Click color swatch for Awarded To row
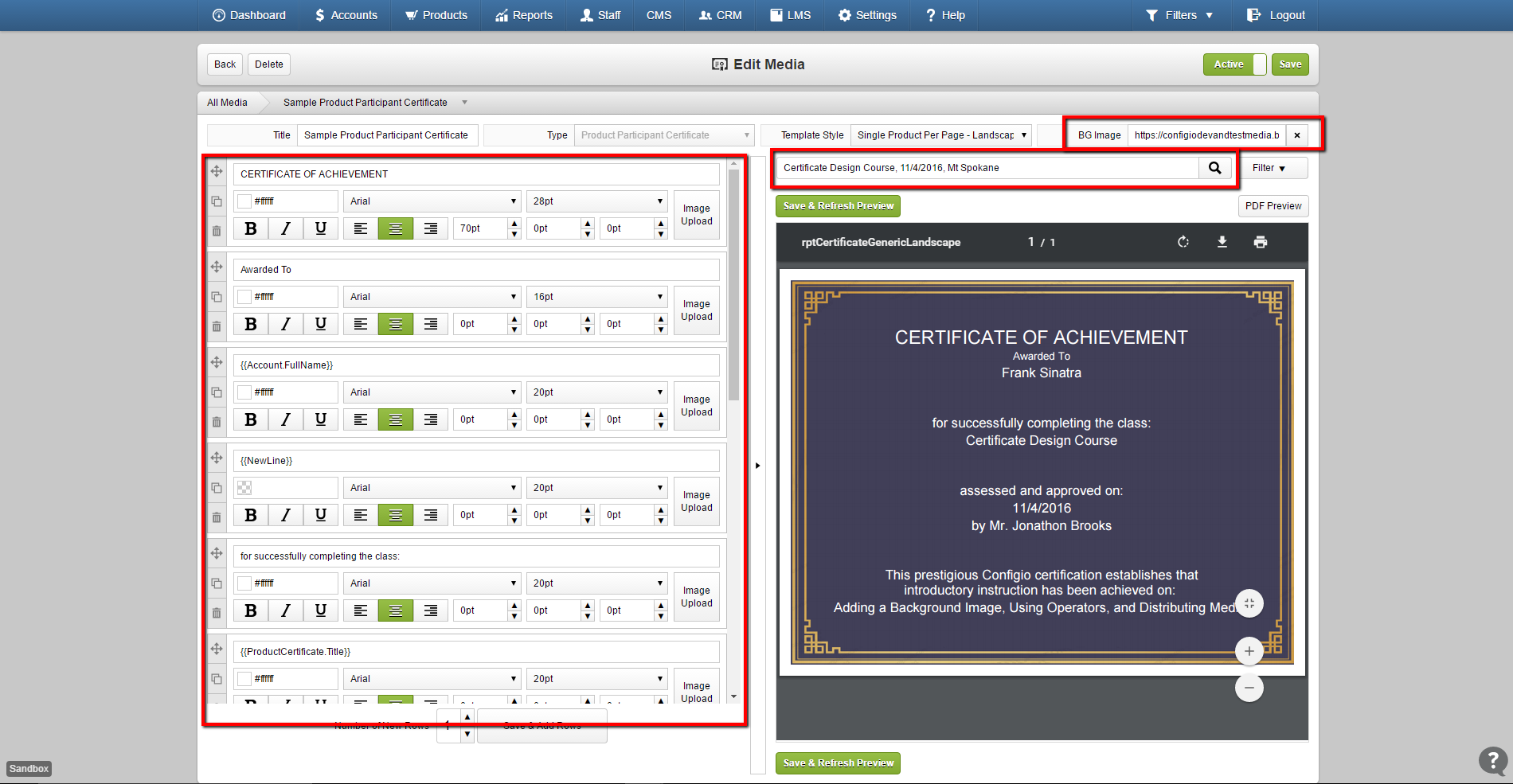Viewport: 1513px width, 784px height. (x=245, y=297)
